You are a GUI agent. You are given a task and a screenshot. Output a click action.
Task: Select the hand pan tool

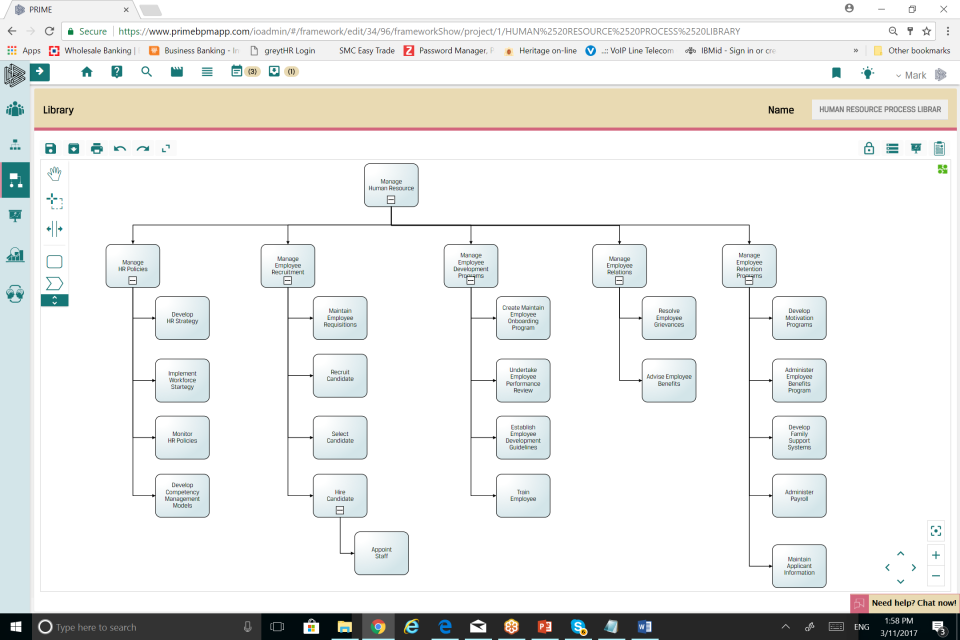(55, 172)
